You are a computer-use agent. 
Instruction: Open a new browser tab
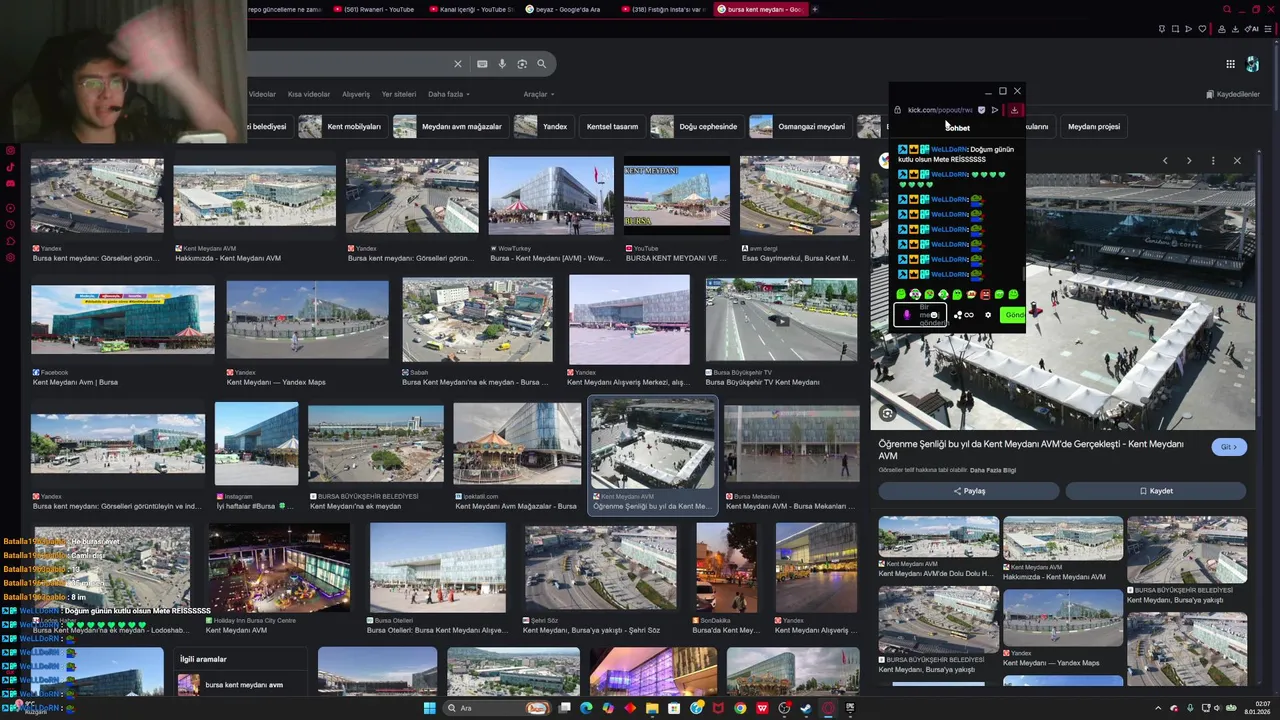815,9
